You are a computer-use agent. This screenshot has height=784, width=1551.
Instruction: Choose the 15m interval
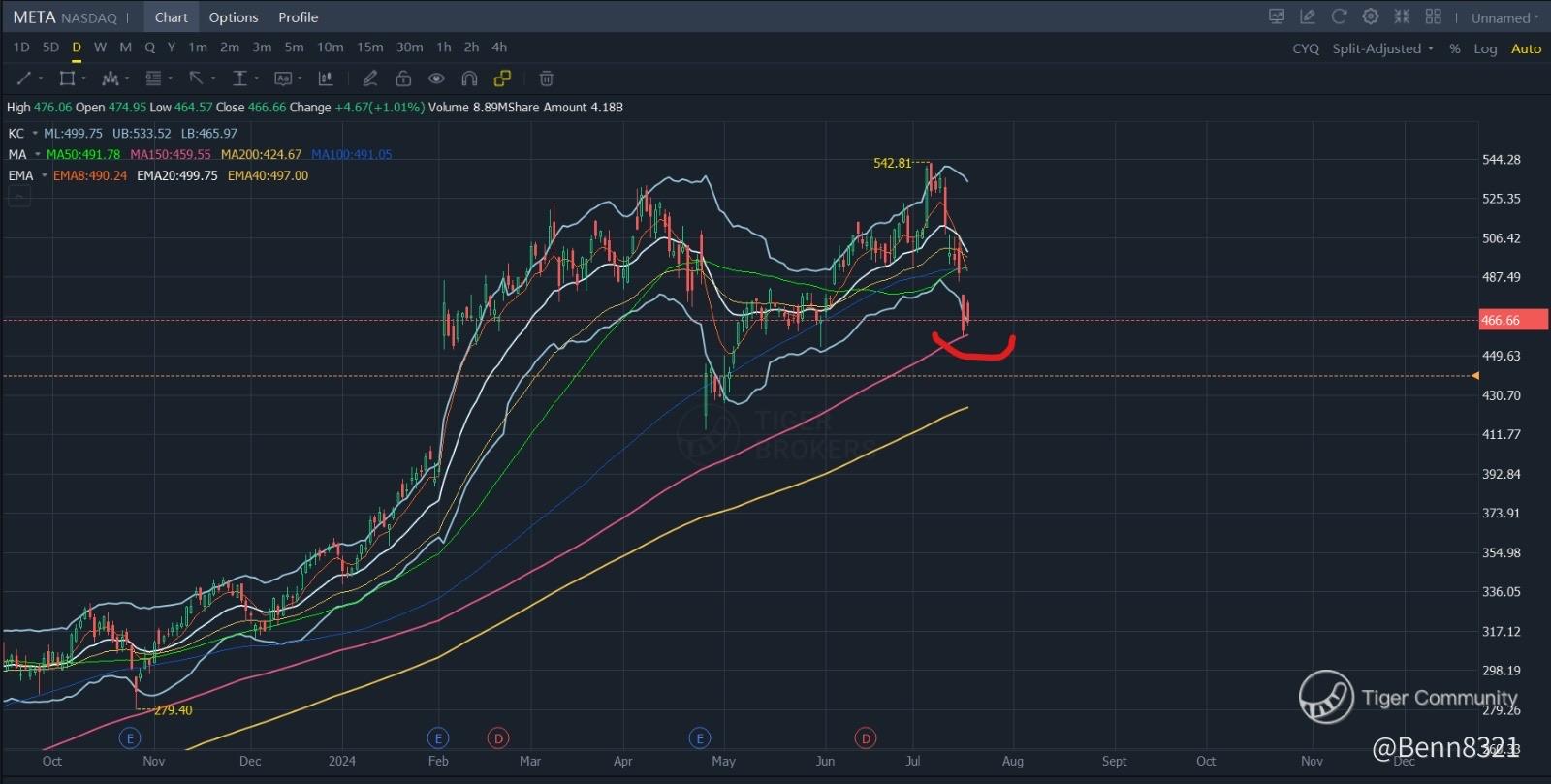click(x=369, y=47)
